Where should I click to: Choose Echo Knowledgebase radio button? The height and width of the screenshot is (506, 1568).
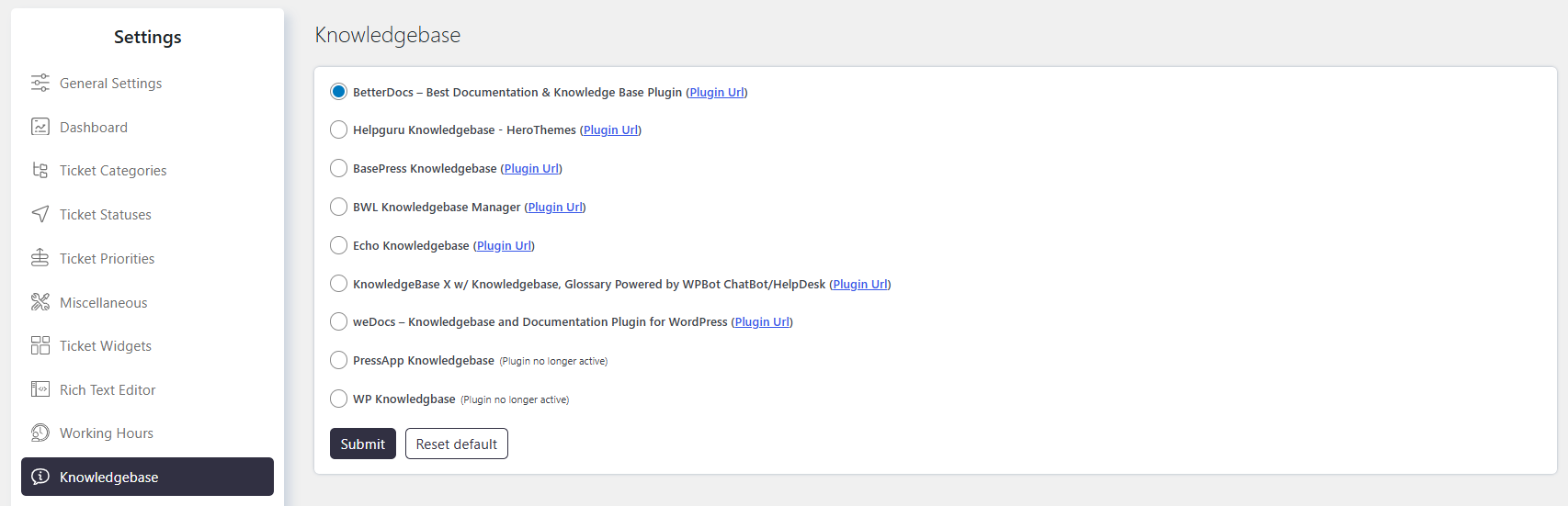pyautogui.click(x=338, y=245)
